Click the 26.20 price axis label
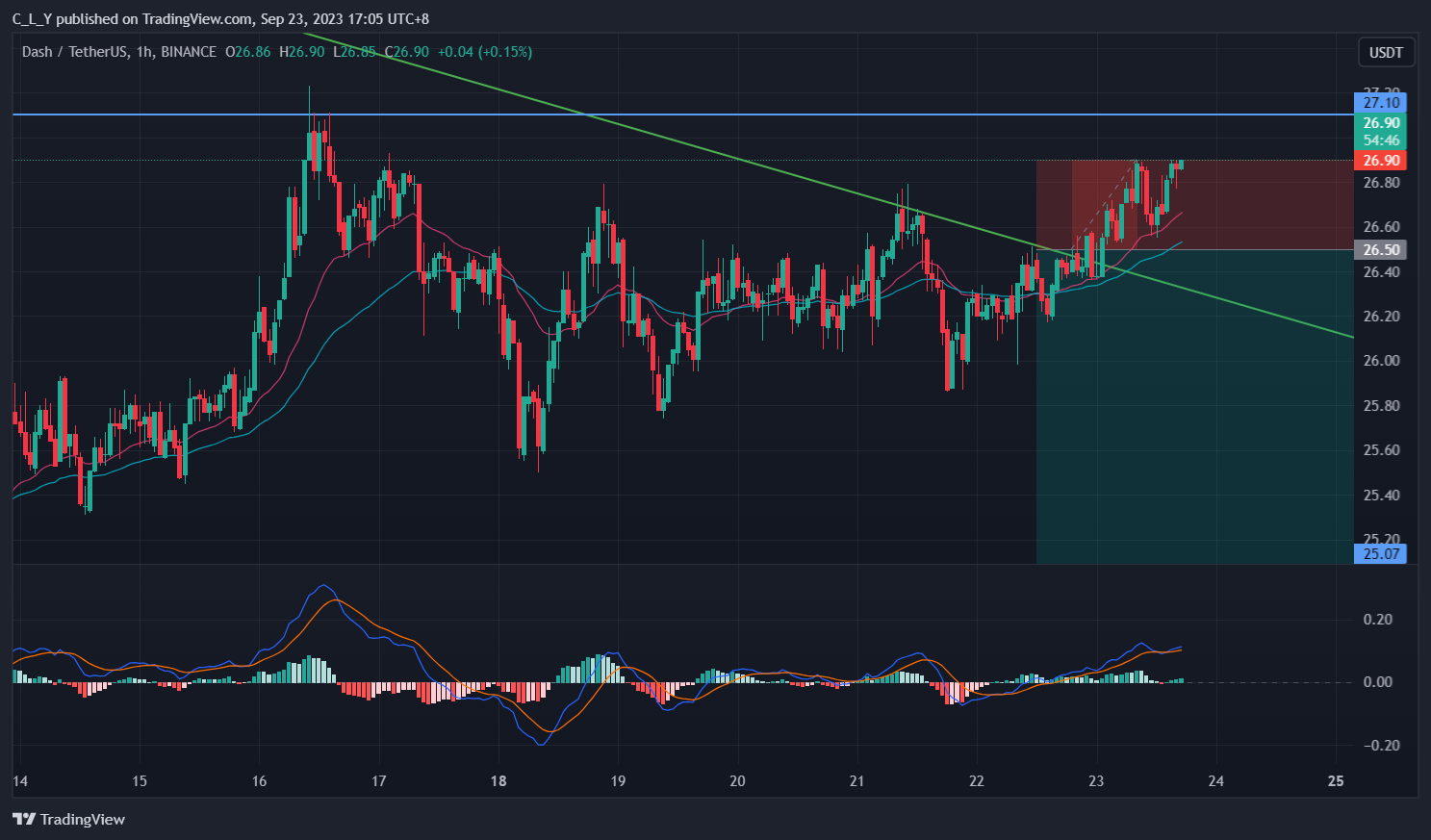Image resolution: width=1431 pixels, height=840 pixels. point(1381,317)
